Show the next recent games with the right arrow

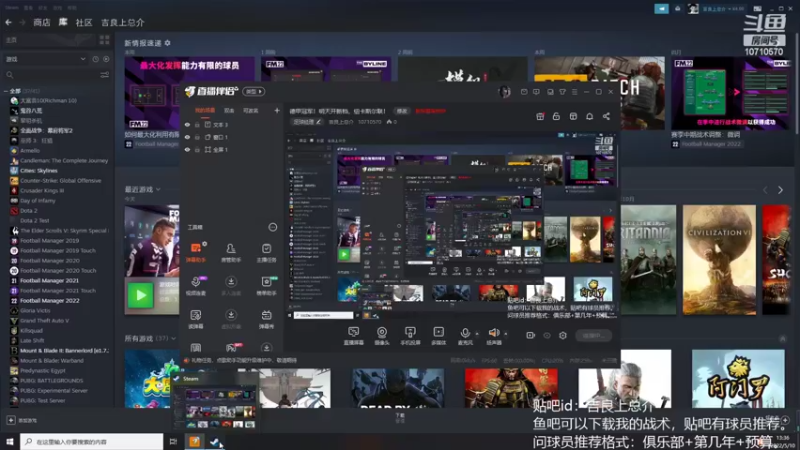click(x=780, y=190)
